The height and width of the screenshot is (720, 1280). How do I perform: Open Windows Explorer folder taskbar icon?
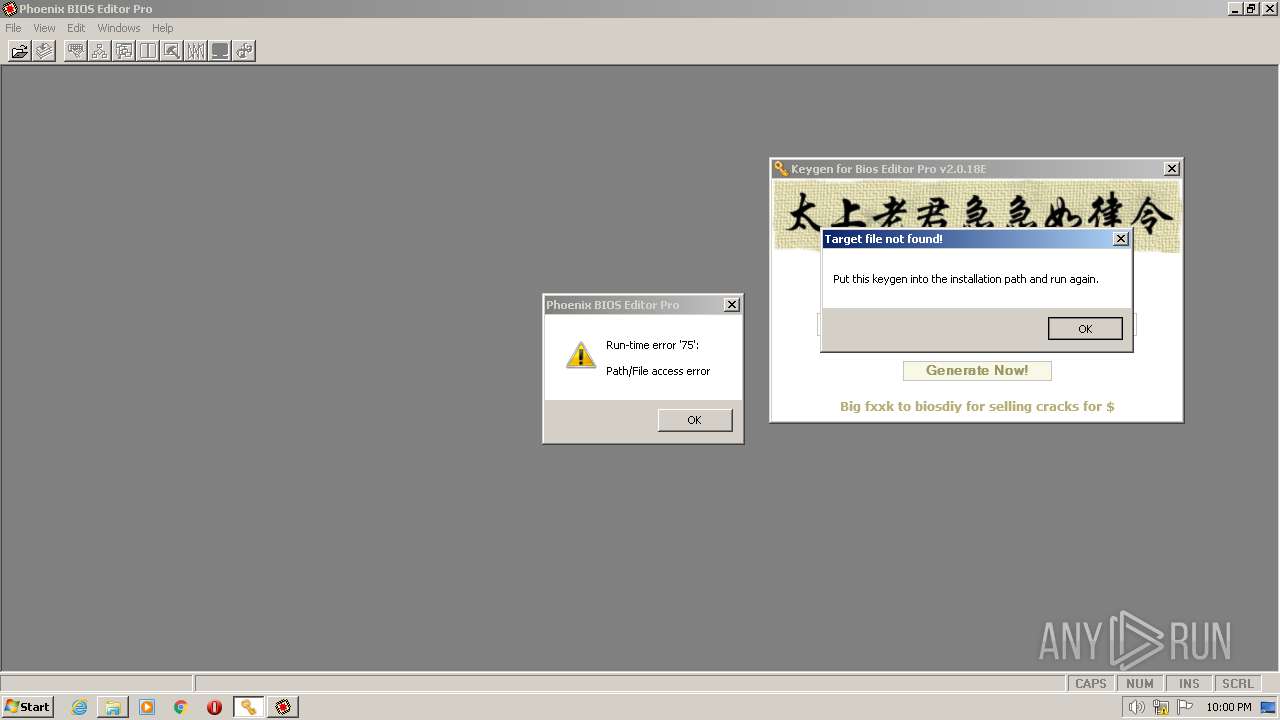tap(113, 707)
